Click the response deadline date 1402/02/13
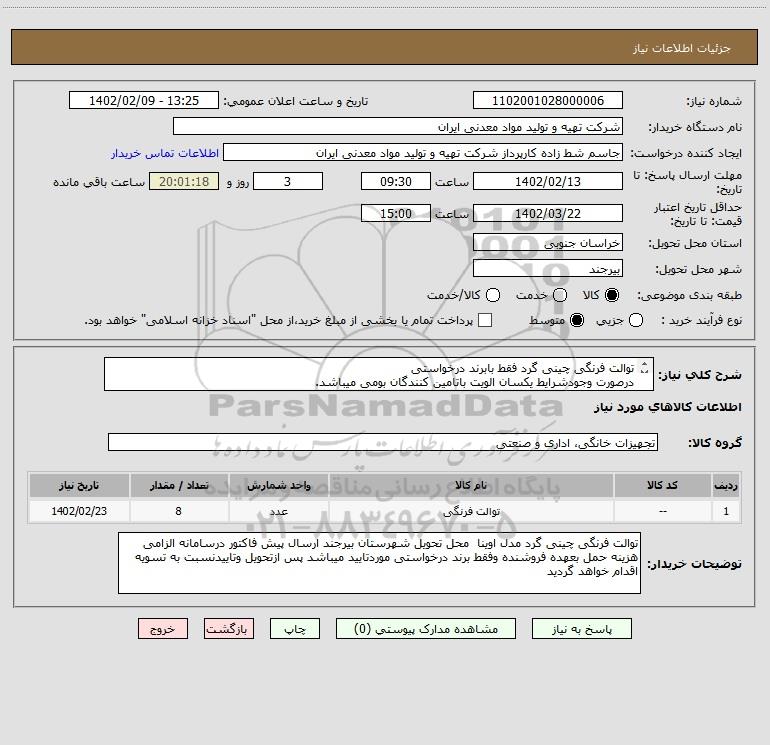Image resolution: width=770 pixels, height=745 pixels. [x=548, y=181]
